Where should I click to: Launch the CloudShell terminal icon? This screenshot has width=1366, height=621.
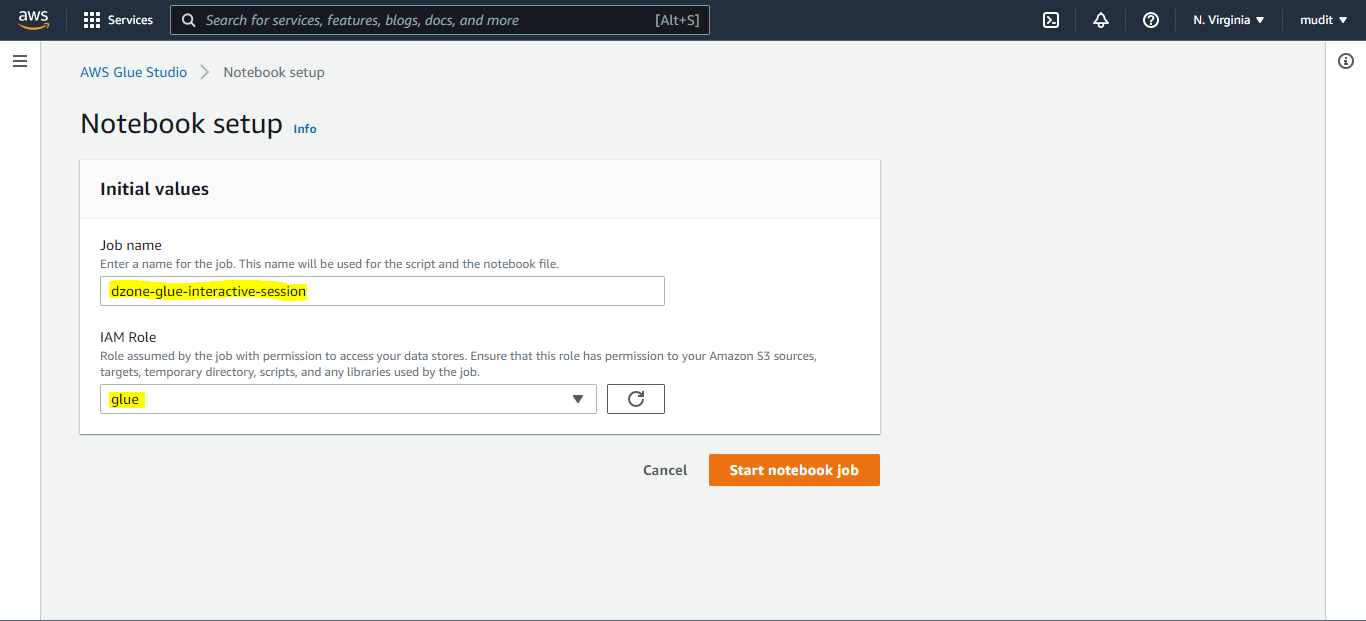pos(1051,20)
